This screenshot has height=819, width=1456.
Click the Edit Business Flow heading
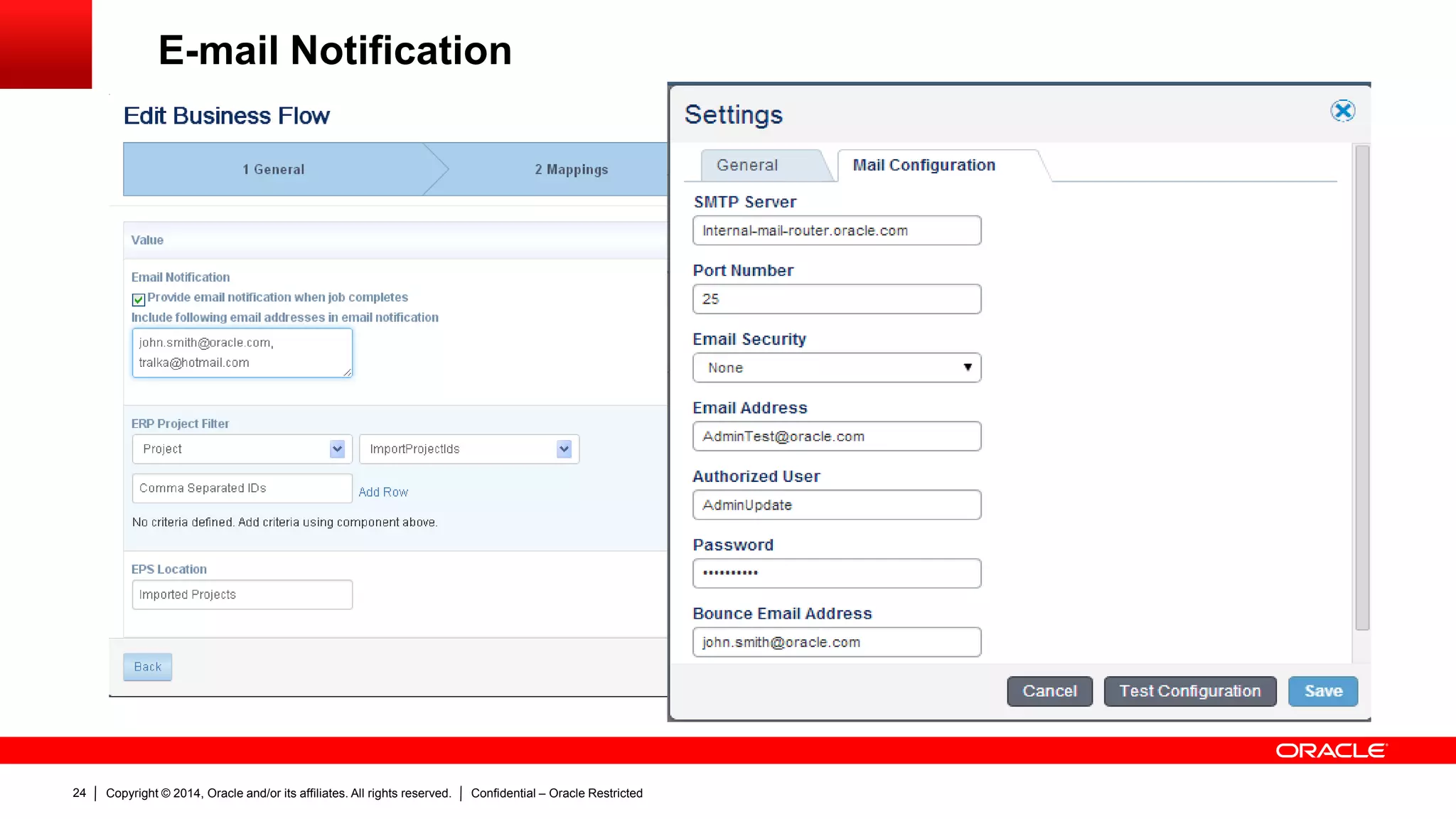pos(227,116)
